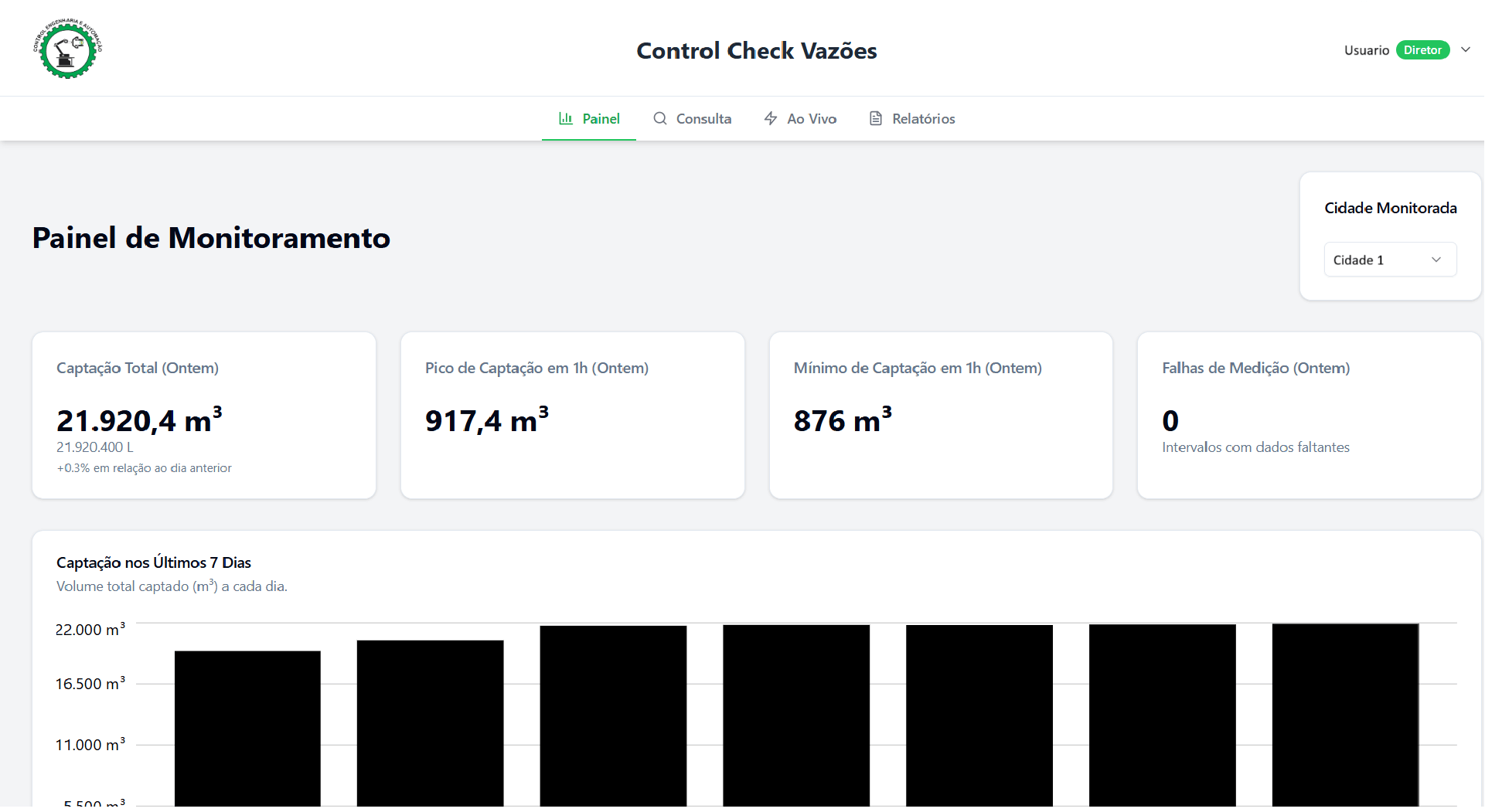Open the Painel tab
The height and width of the screenshot is (812, 1485).
589,119
